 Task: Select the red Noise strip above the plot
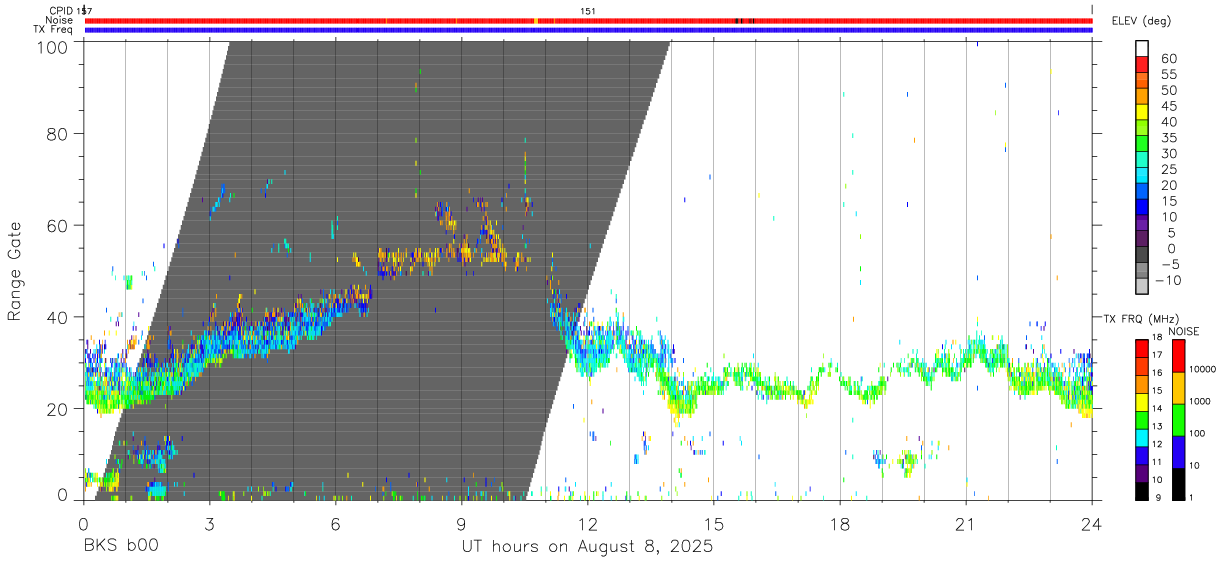[588, 20]
